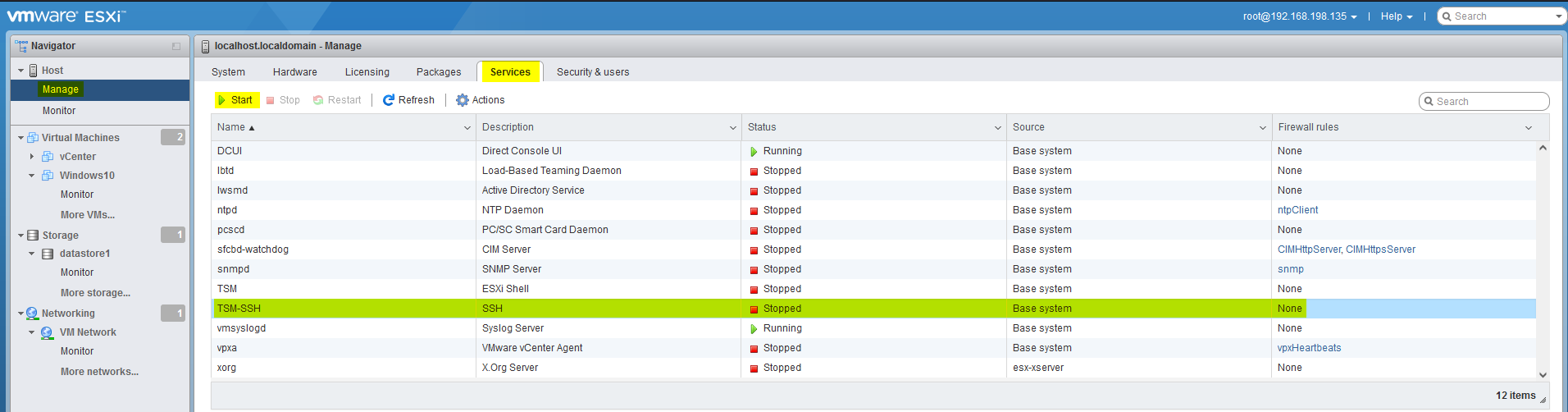Viewport: 1568px width, 412px height.
Task: Open the More VMs... link
Action: [88, 215]
